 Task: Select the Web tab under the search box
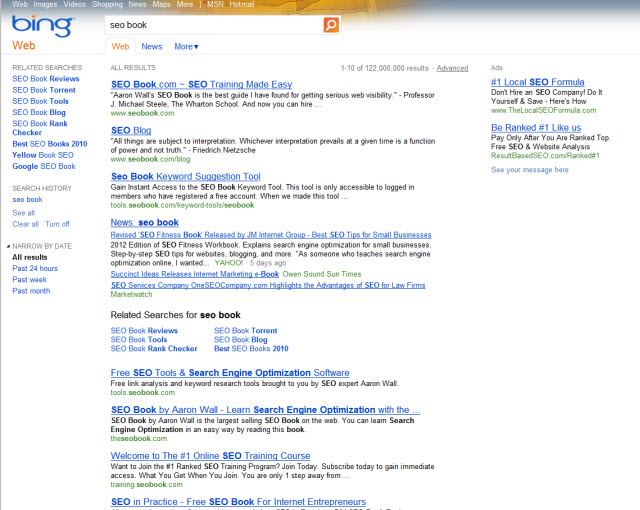(x=120, y=46)
